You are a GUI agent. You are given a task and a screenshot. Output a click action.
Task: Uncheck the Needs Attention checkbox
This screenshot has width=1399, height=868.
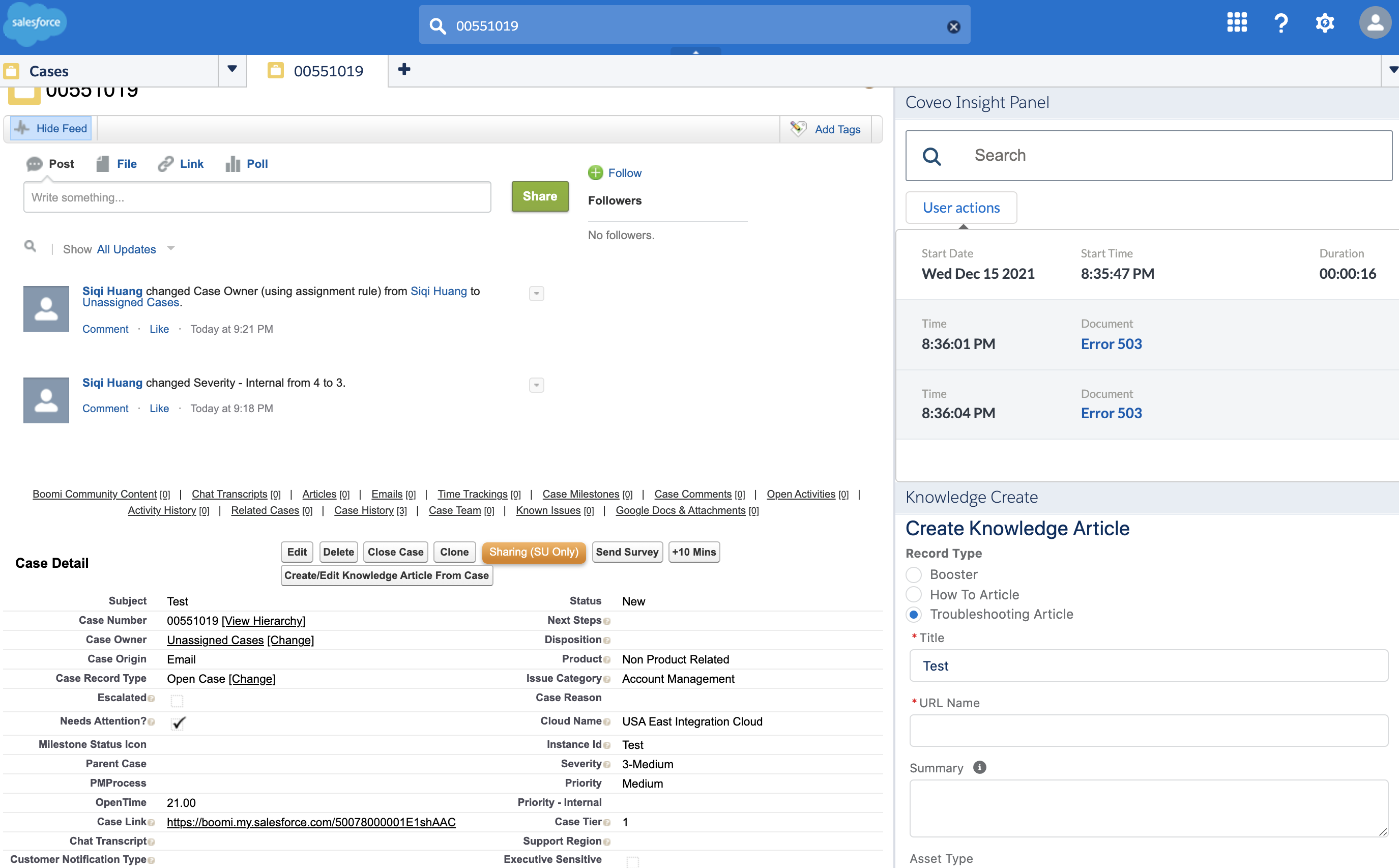pyautogui.click(x=178, y=723)
